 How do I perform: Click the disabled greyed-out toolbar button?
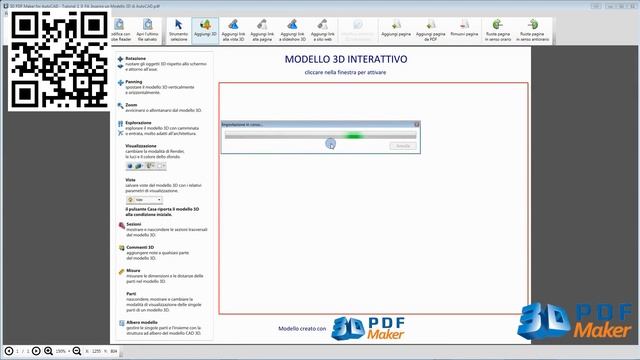pos(358,30)
